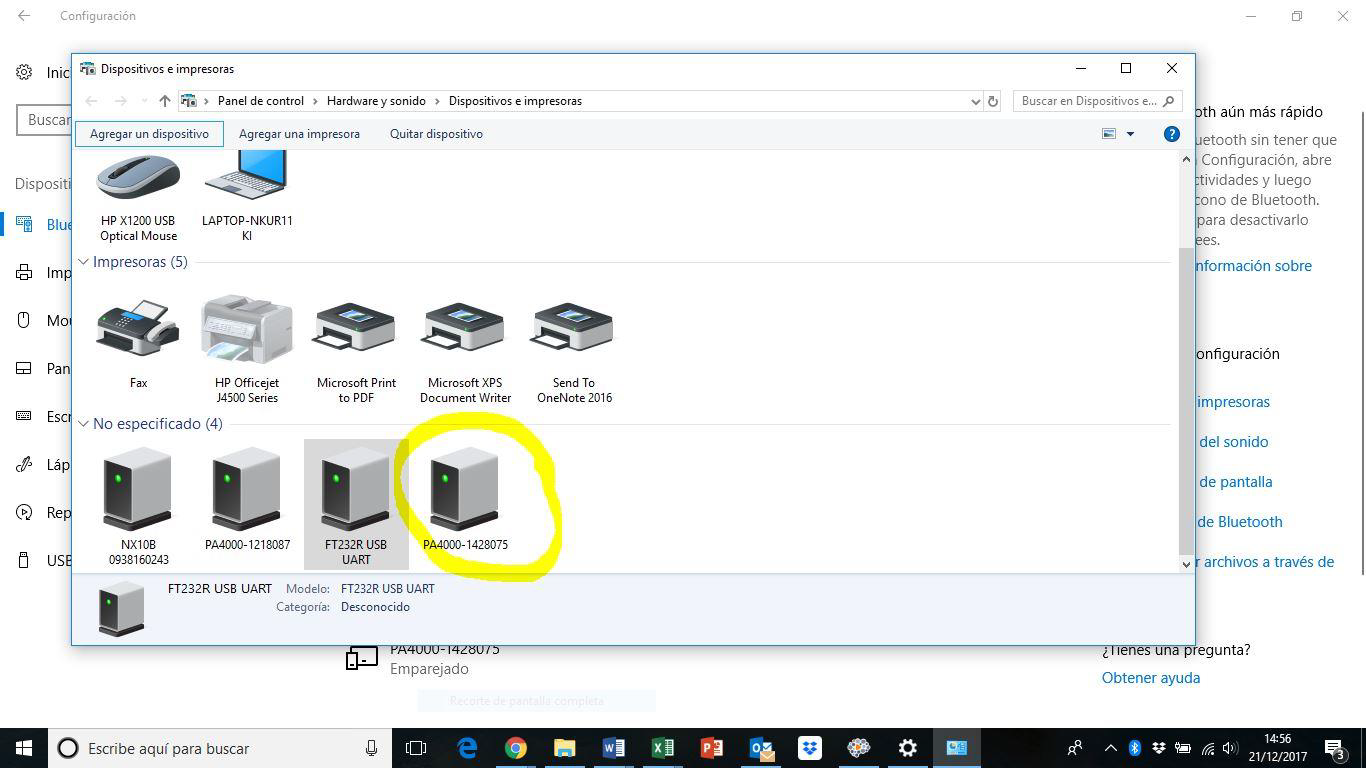Click Dispositivos e impresoras breadcrumb
Screen dimensions: 1366x768
pos(515,101)
